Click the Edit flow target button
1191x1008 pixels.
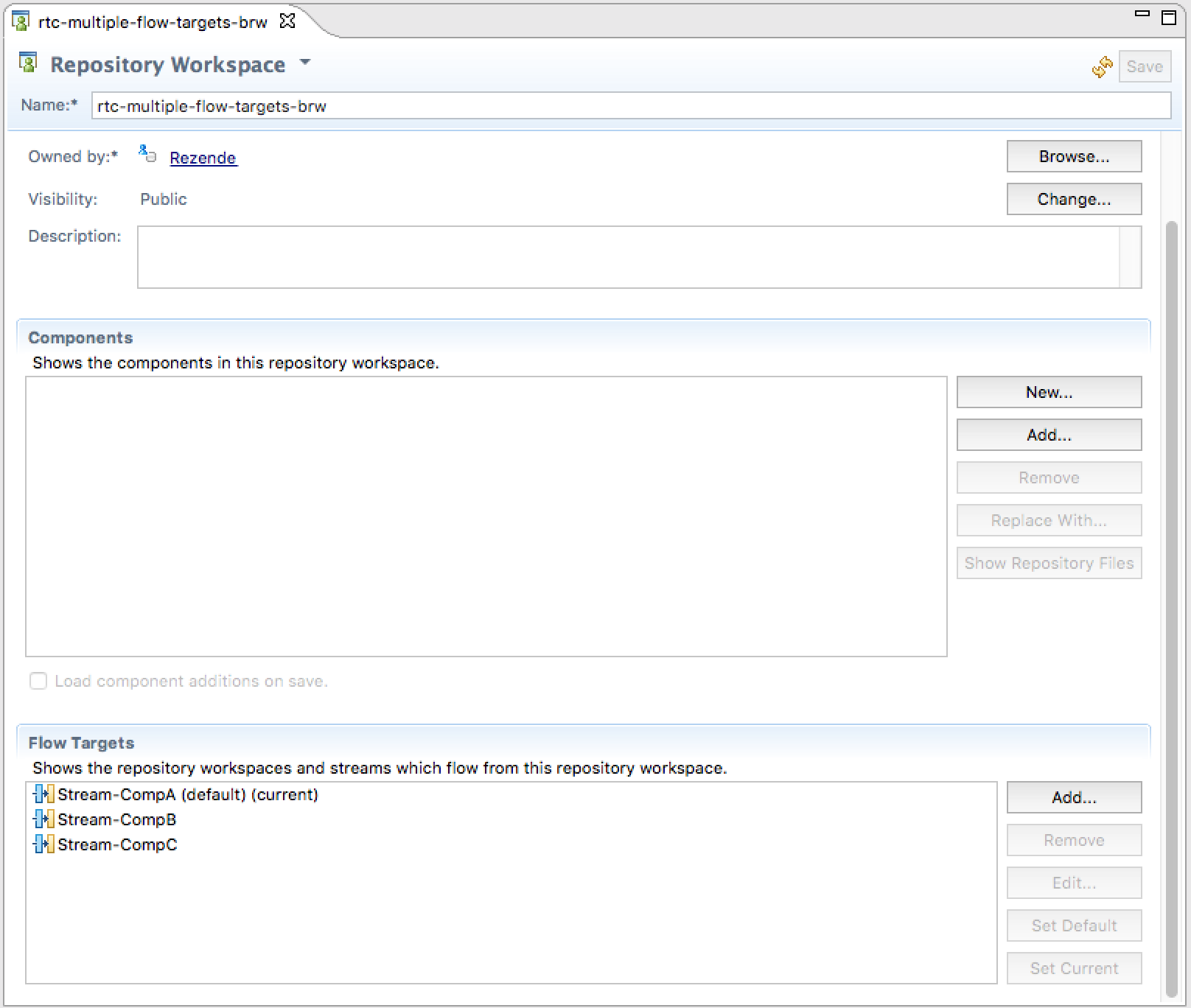[x=1074, y=883]
